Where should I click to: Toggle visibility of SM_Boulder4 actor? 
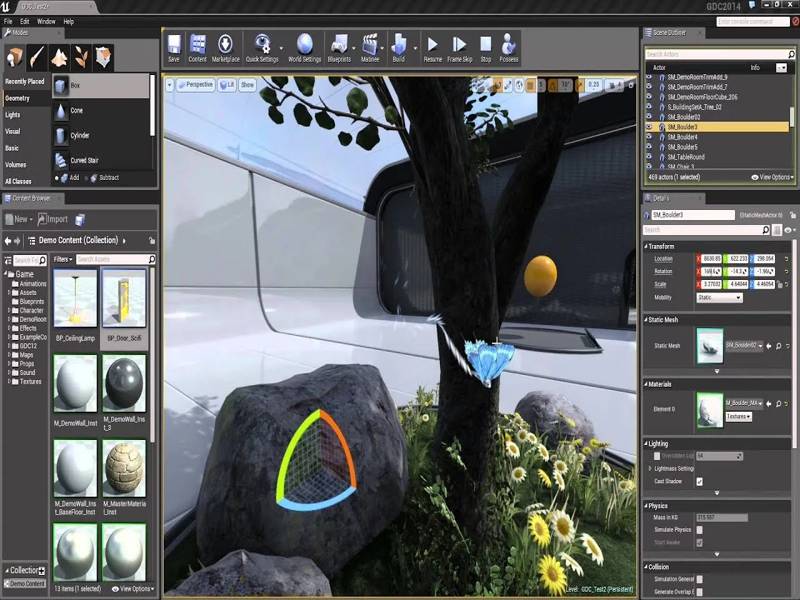[649, 137]
